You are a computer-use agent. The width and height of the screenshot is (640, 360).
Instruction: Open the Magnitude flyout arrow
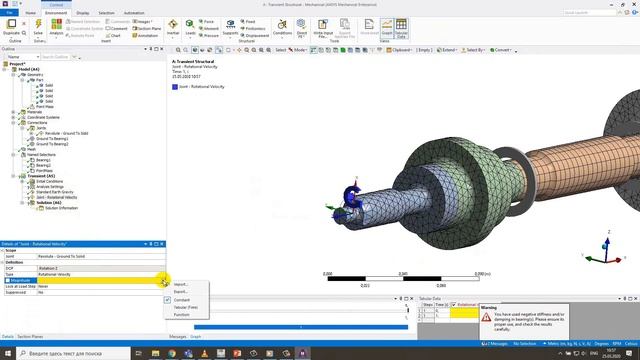tap(163, 280)
